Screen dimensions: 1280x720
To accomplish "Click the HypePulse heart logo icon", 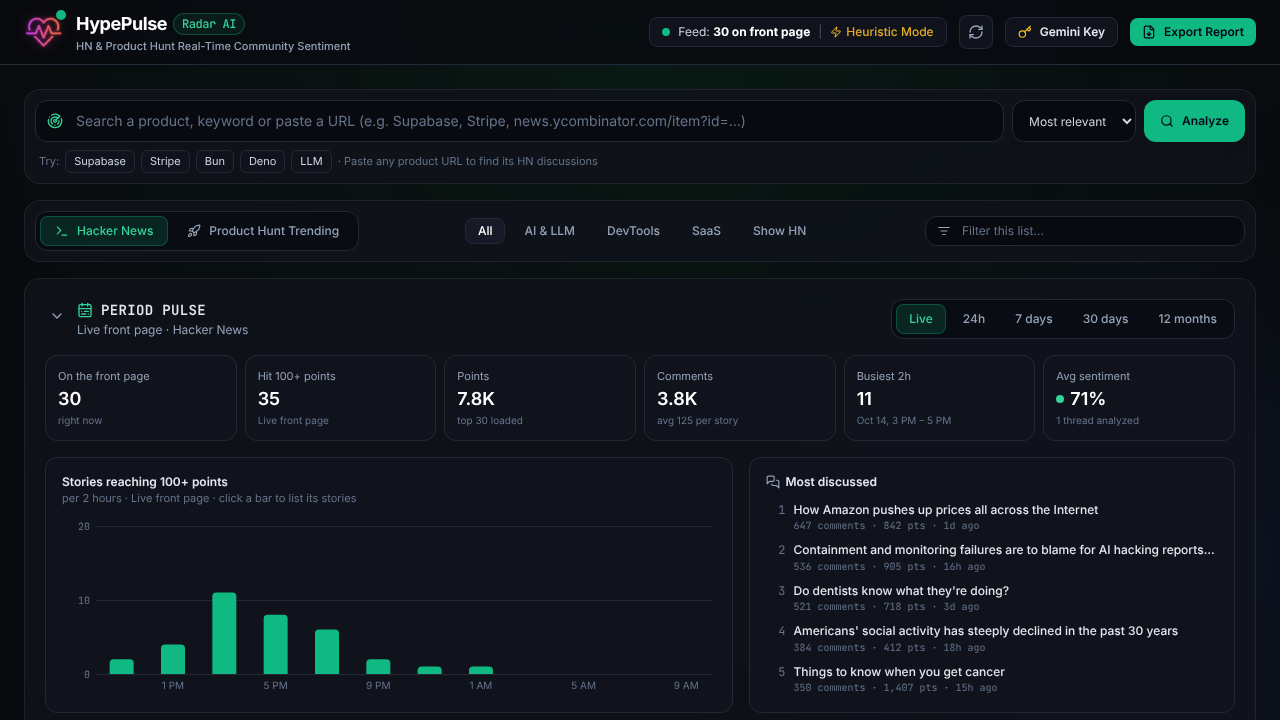I will pyautogui.click(x=44, y=32).
